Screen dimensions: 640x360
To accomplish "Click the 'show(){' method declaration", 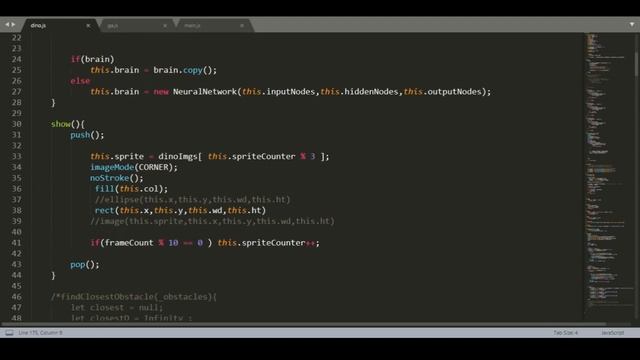I will (x=68, y=124).
